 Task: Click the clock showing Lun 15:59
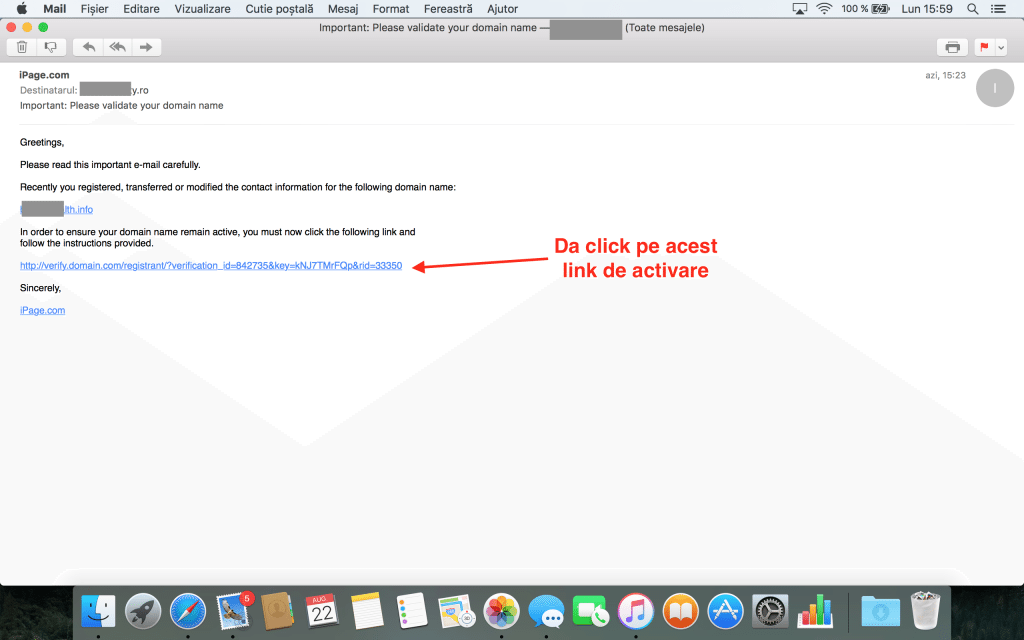[x=927, y=8]
